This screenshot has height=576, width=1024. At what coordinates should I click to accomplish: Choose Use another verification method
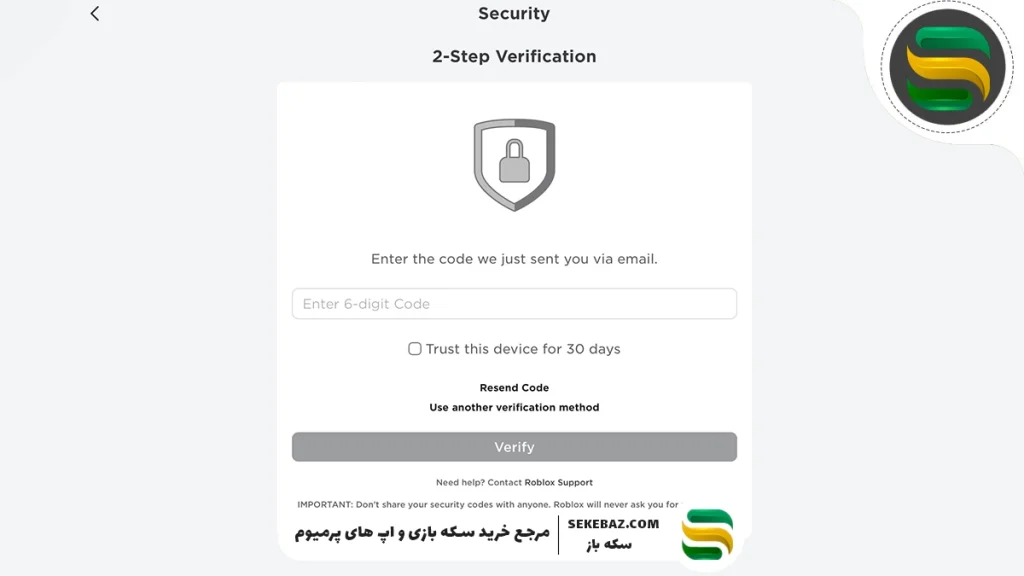(513, 407)
